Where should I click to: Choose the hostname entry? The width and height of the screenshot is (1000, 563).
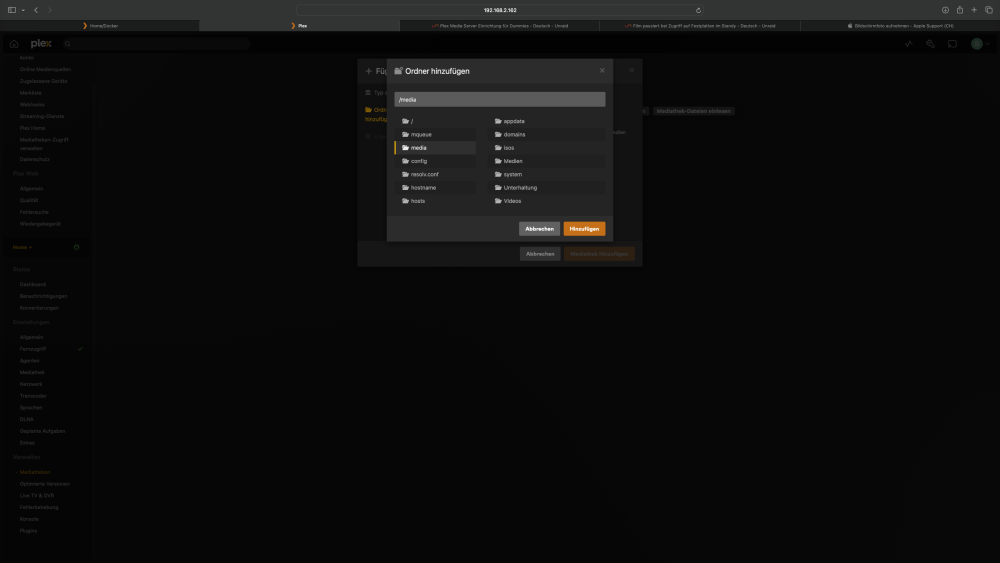[x=435, y=187]
